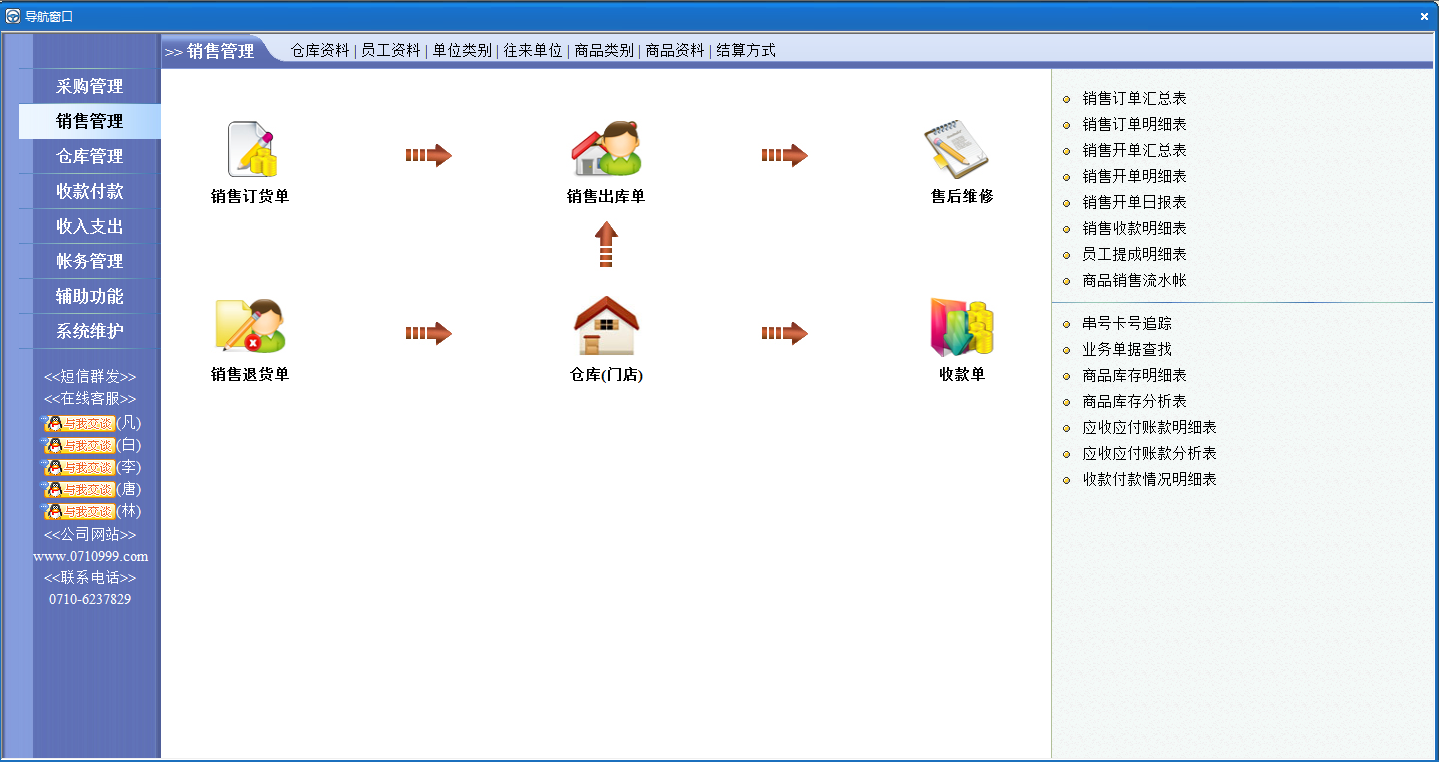Viewport: 1439px width, 762px height.
Task: Open 销售订单汇总表 report
Action: tap(1134, 98)
